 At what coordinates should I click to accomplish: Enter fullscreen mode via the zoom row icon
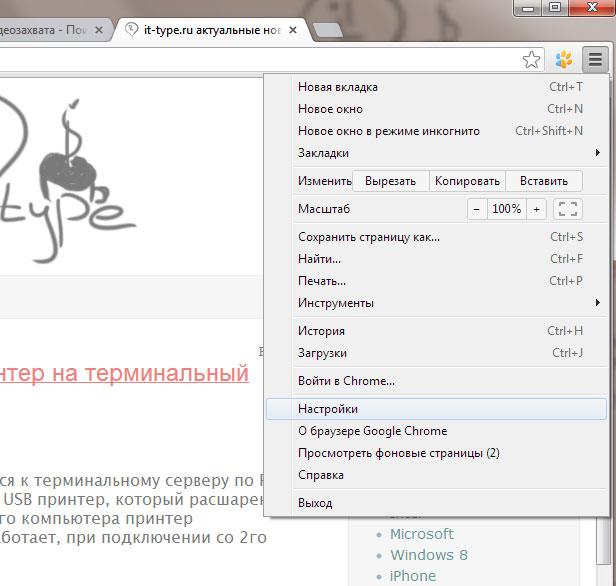pyautogui.click(x=568, y=209)
